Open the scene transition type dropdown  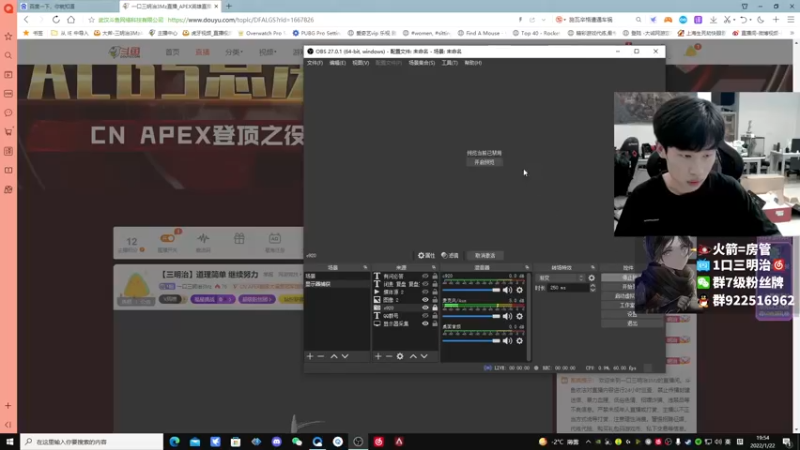(561, 278)
